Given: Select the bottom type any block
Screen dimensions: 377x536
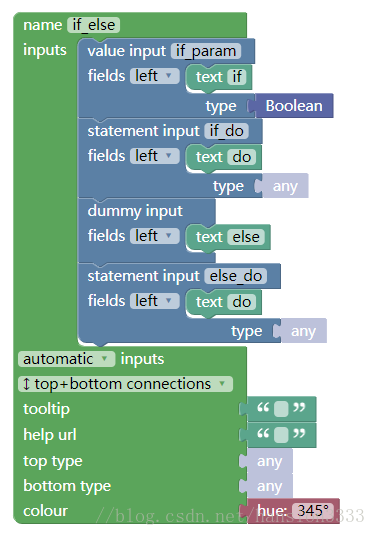Looking at the screenshot, I should [269, 486].
